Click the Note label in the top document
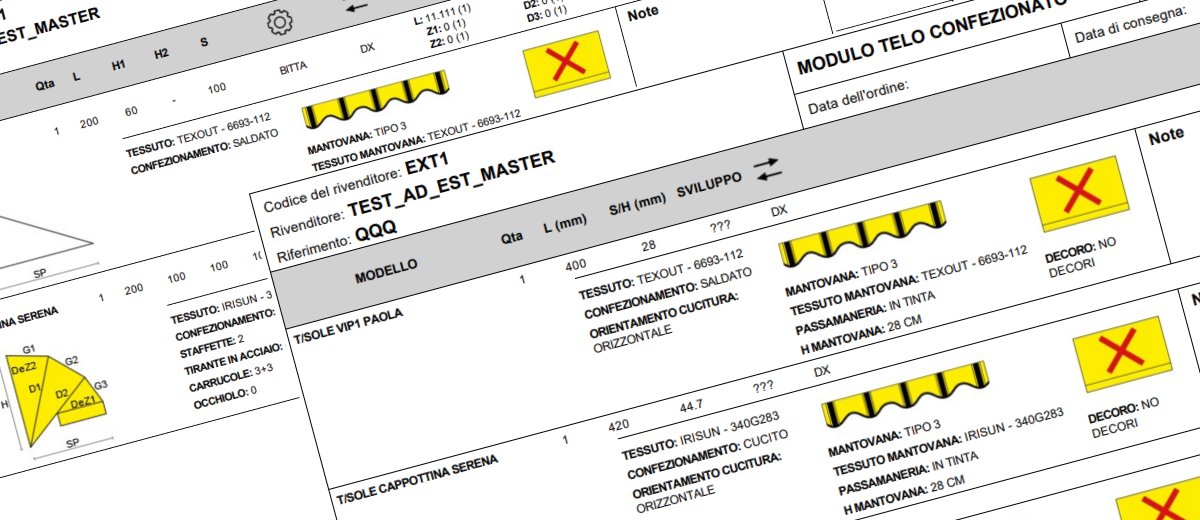Viewport: 1200px width, 520px height. point(645,15)
